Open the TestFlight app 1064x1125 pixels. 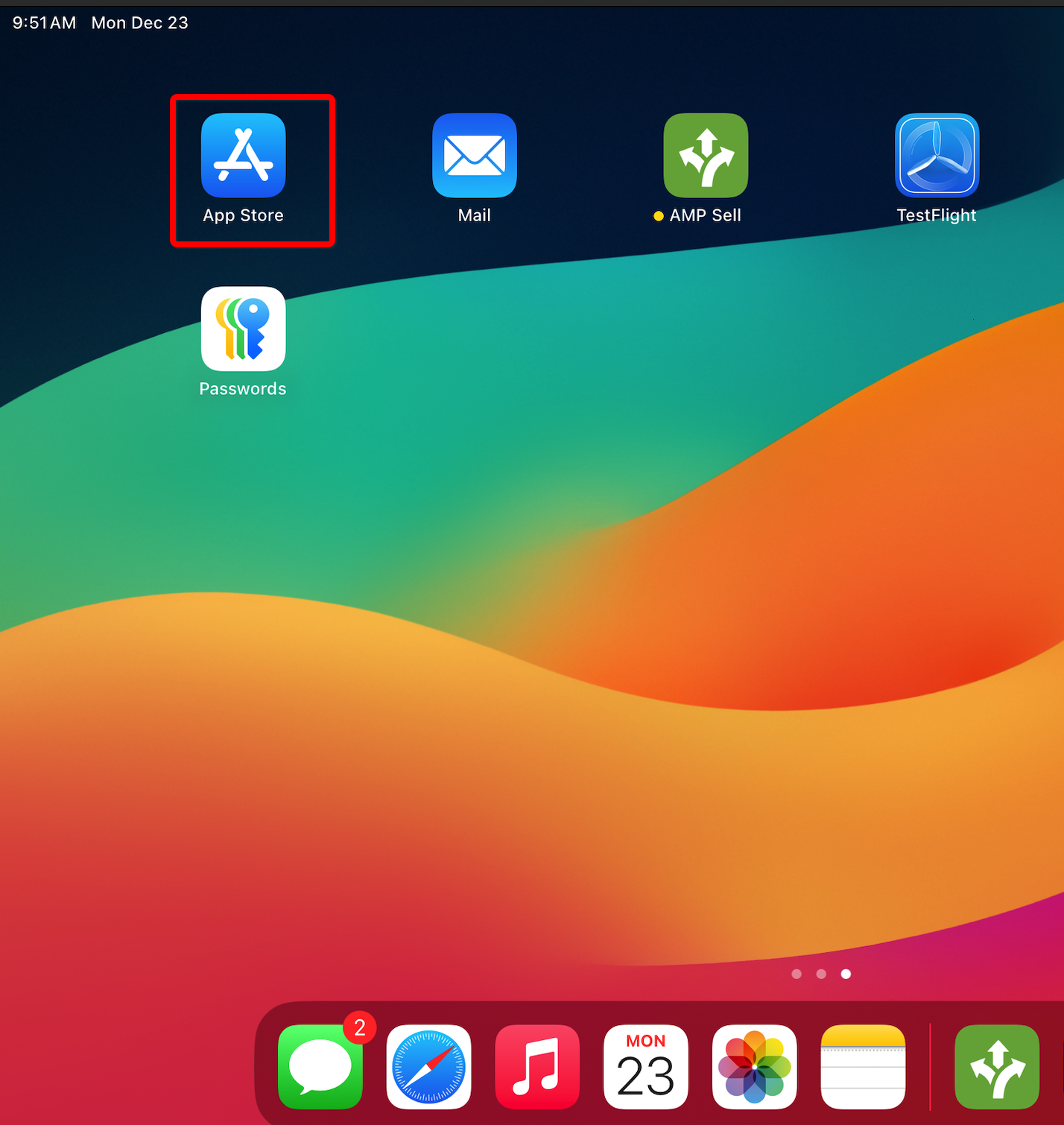(937, 155)
